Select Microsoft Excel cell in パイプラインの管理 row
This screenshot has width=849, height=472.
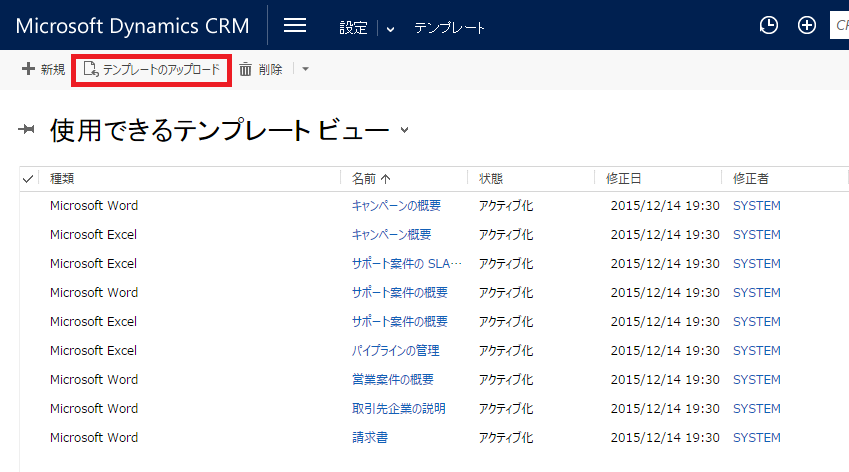pos(94,351)
